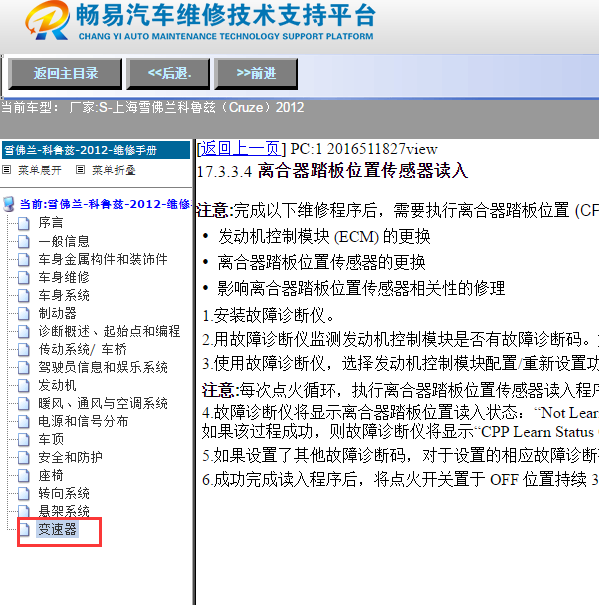599x605 pixels.
Task: Open the 制动器 tree item
Action: [57, 313]
